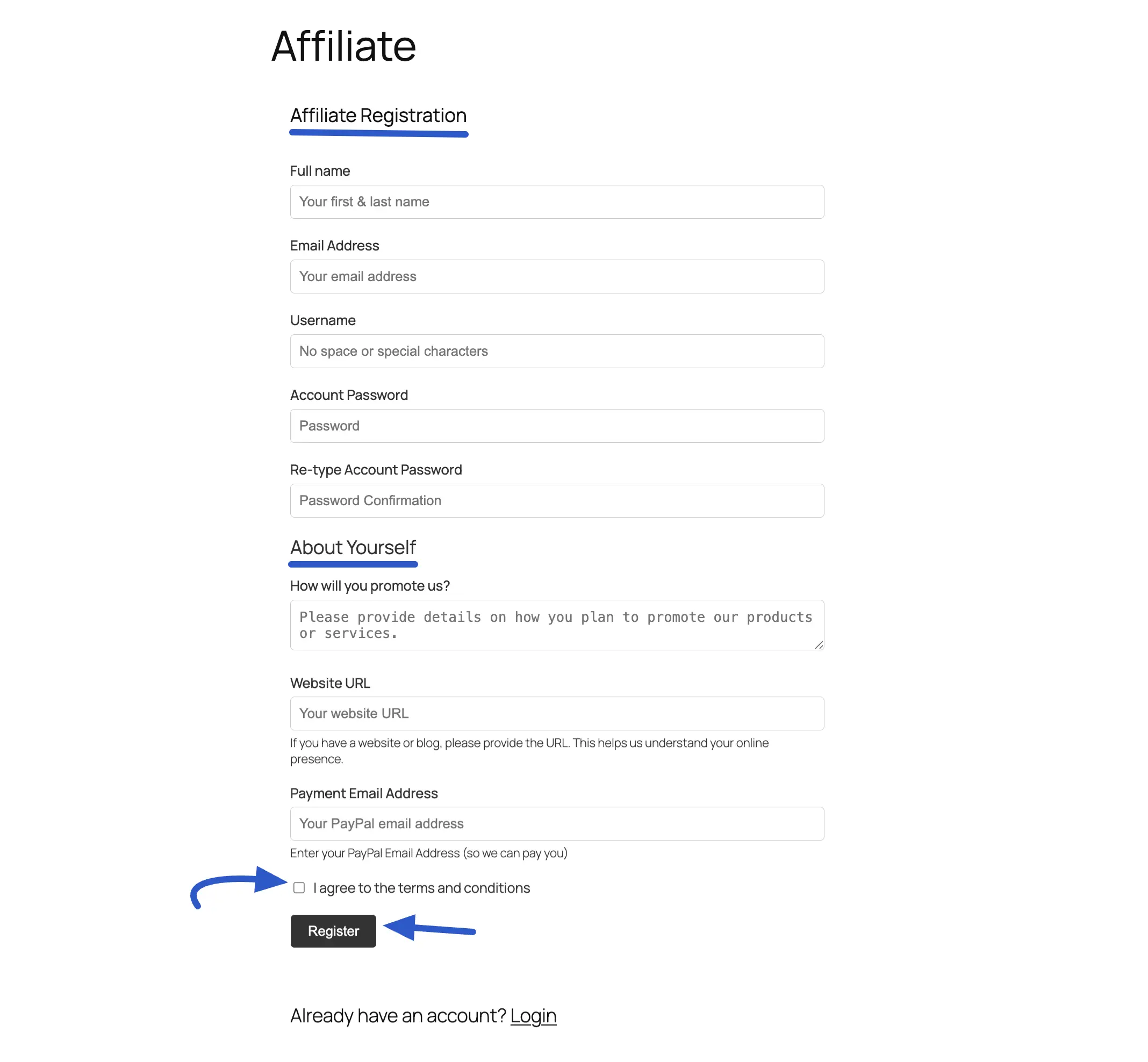Click the PayPal Payment Email field
This screenshot has width=1148, height=1062.
pos(556,823)
